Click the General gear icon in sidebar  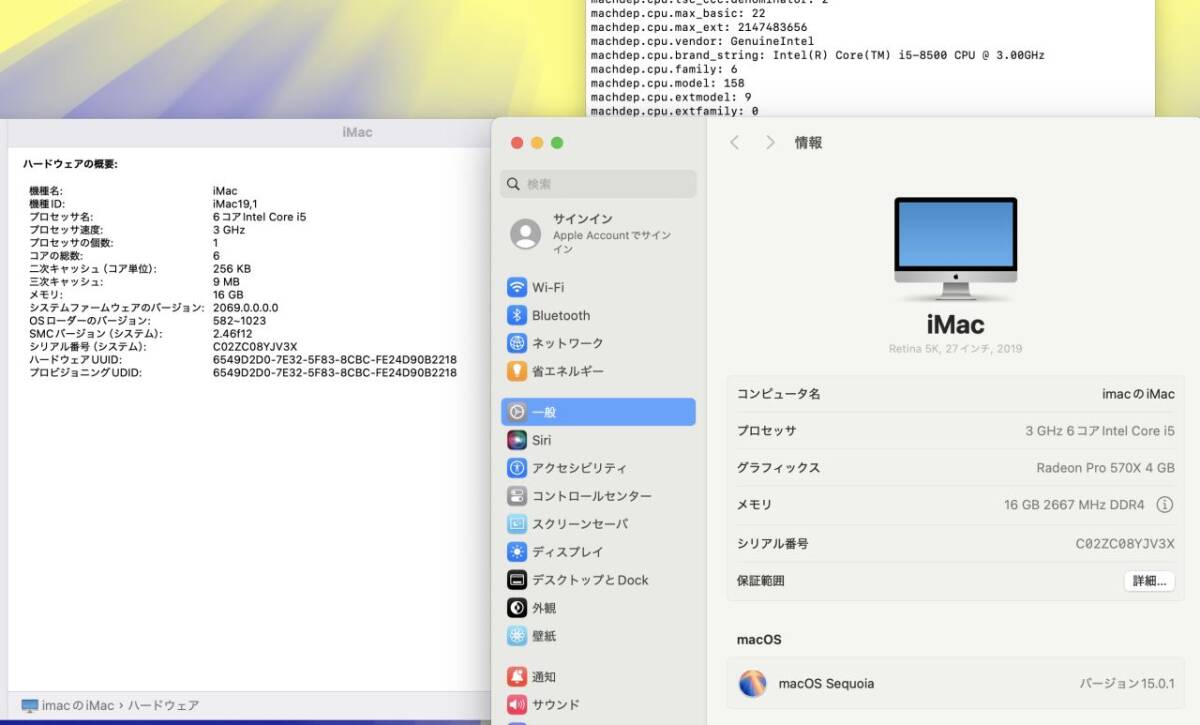click(x=517, y=412)
